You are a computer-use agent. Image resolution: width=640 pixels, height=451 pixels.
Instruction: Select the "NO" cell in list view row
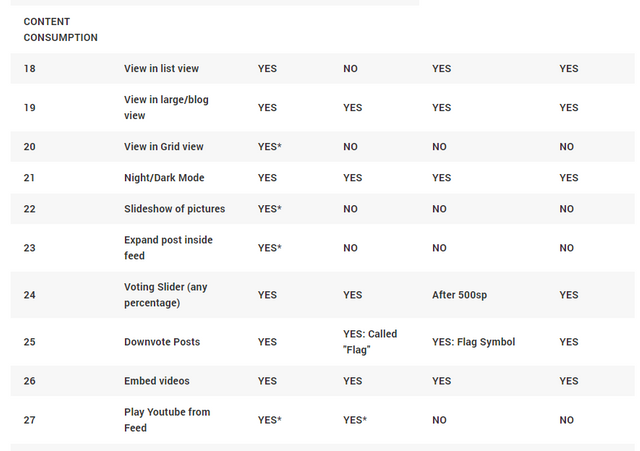click(x=350, y=68)
